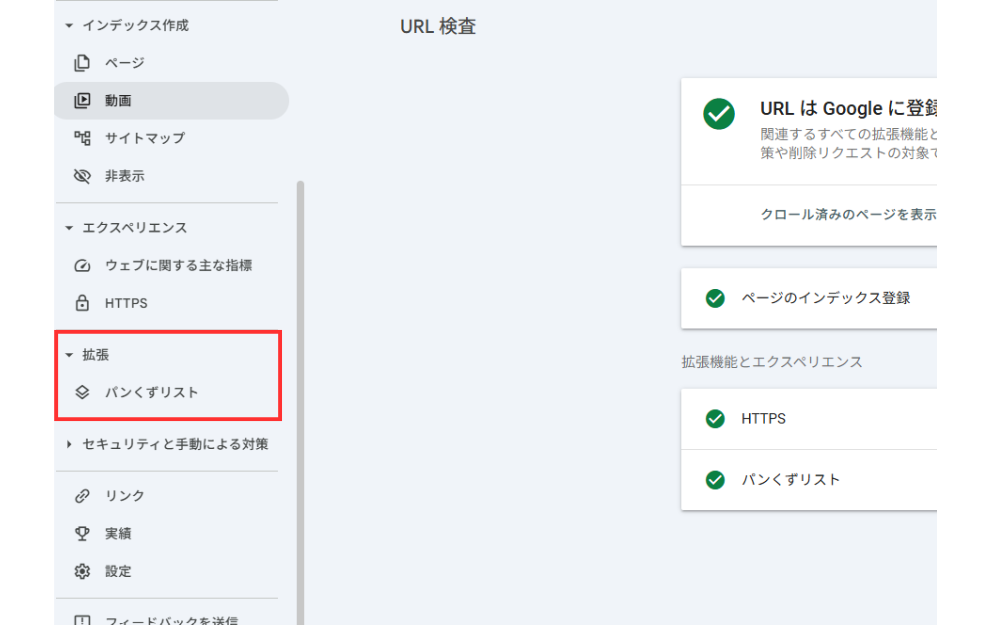Screen dimensions: 1000x625
Task: Click the サイトマップ sitemap icon
Action: (83, 138)
